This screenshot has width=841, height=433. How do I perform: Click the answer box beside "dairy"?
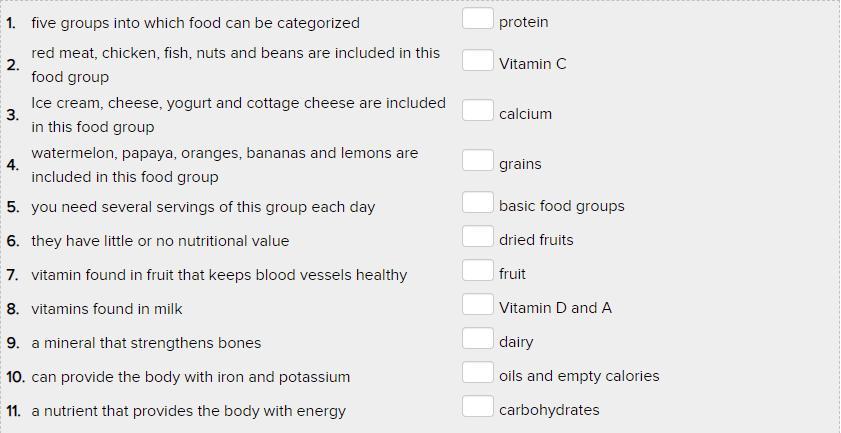tap(477, 339)
